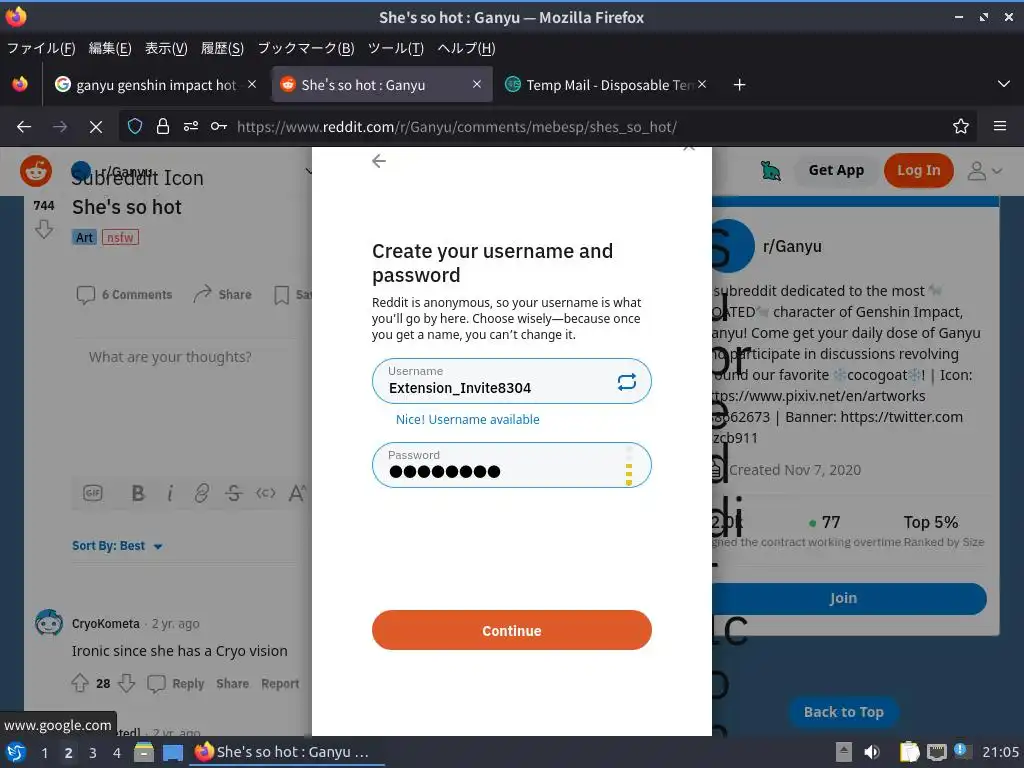This screenshot has height=768, width=1024.
Task: Open the site permissions icon in the address bar
Action: (191, 127)
